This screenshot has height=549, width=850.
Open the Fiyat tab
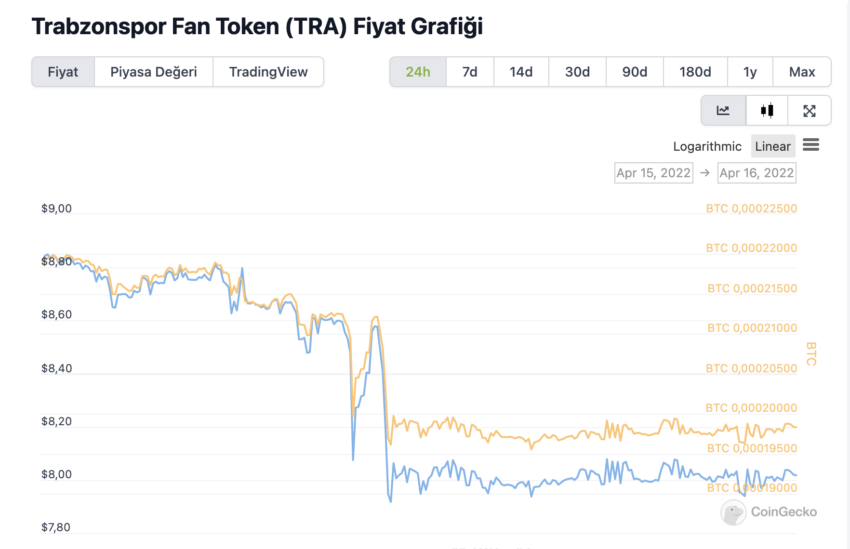(x=63, y=72)
